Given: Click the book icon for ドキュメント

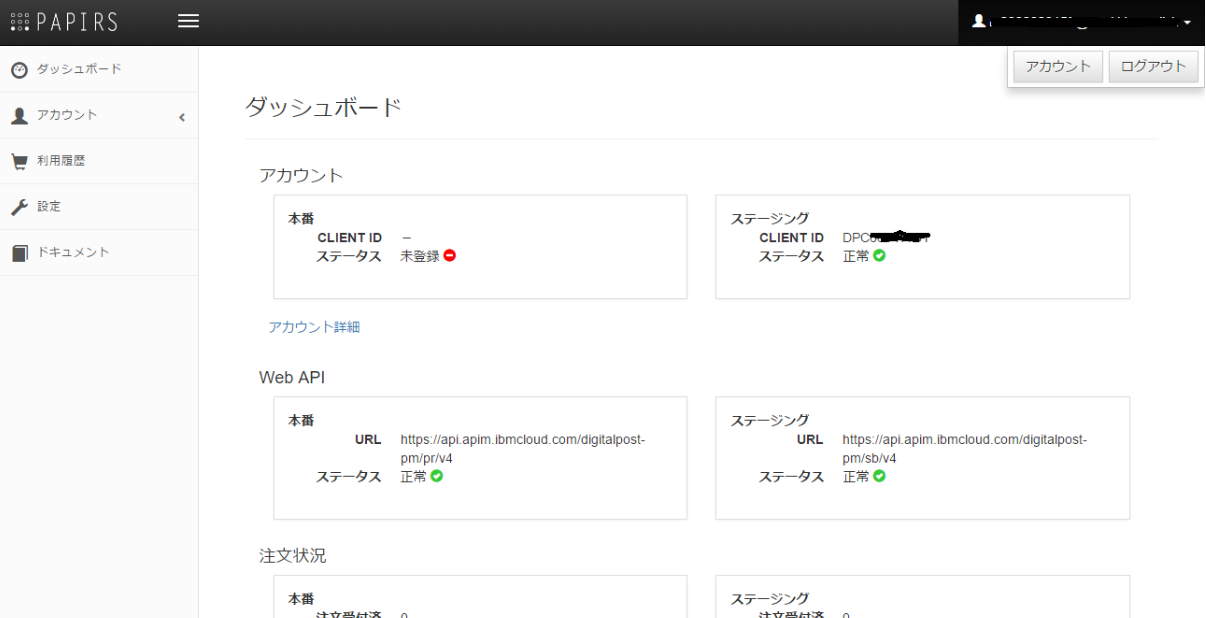Looking at the screenshot, I should click(19, 253).
